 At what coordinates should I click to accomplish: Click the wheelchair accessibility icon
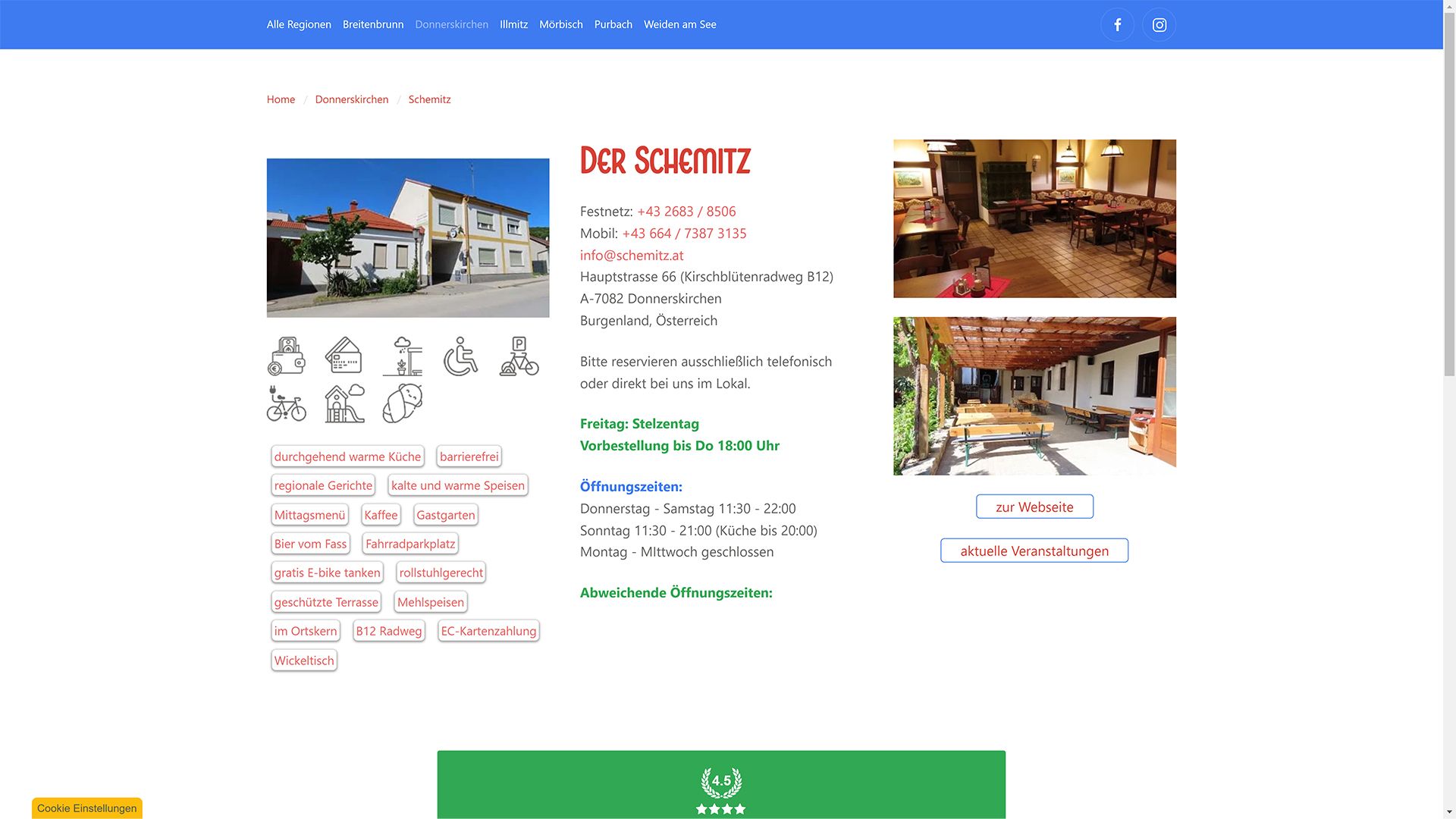click(460, 356)
